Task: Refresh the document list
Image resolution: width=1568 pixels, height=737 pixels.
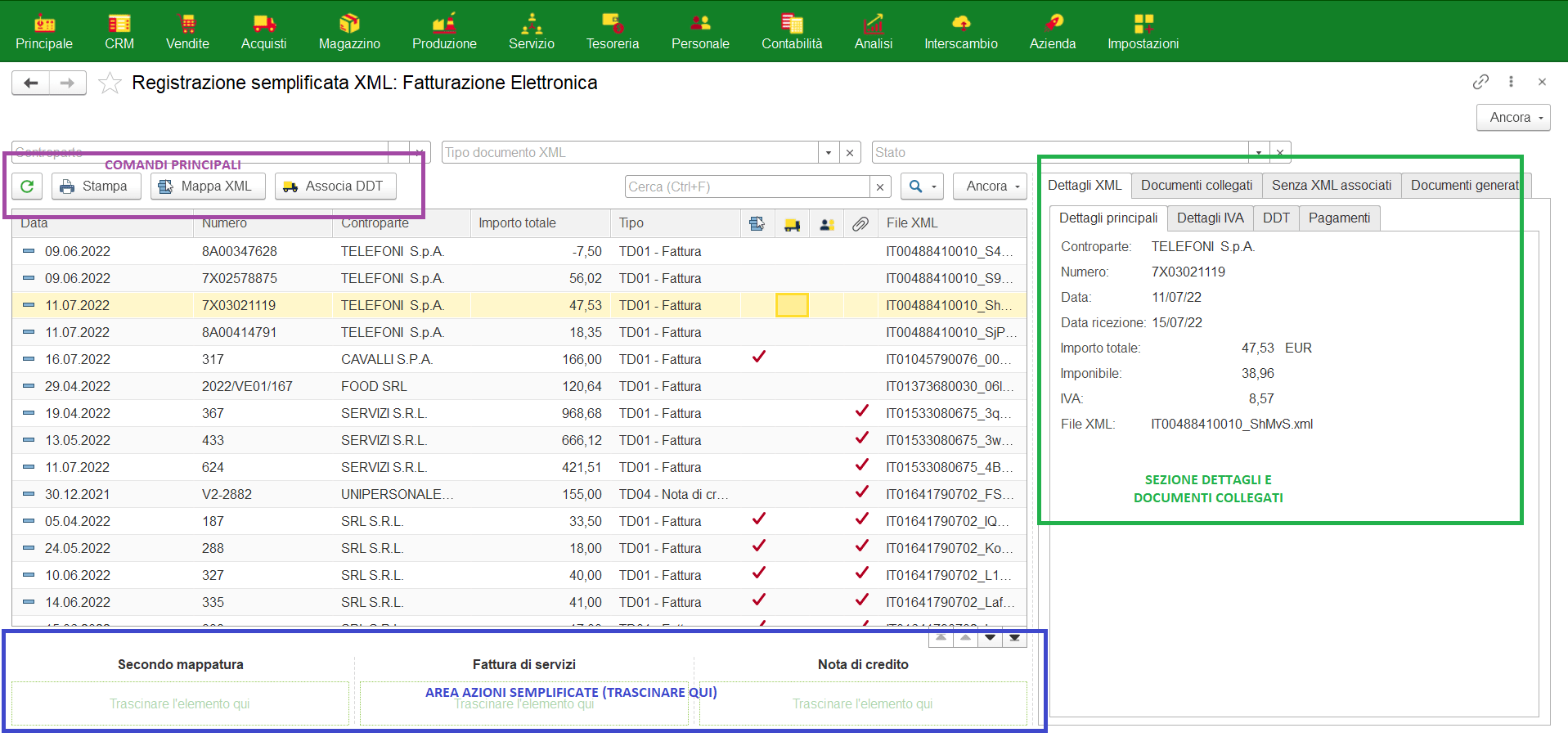Action: (27, 186)
